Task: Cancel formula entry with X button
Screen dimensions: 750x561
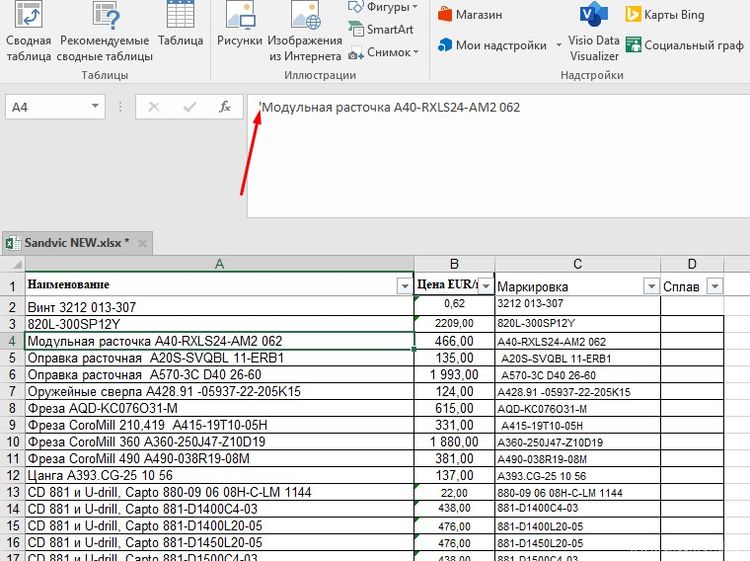Action: (154, 107)
